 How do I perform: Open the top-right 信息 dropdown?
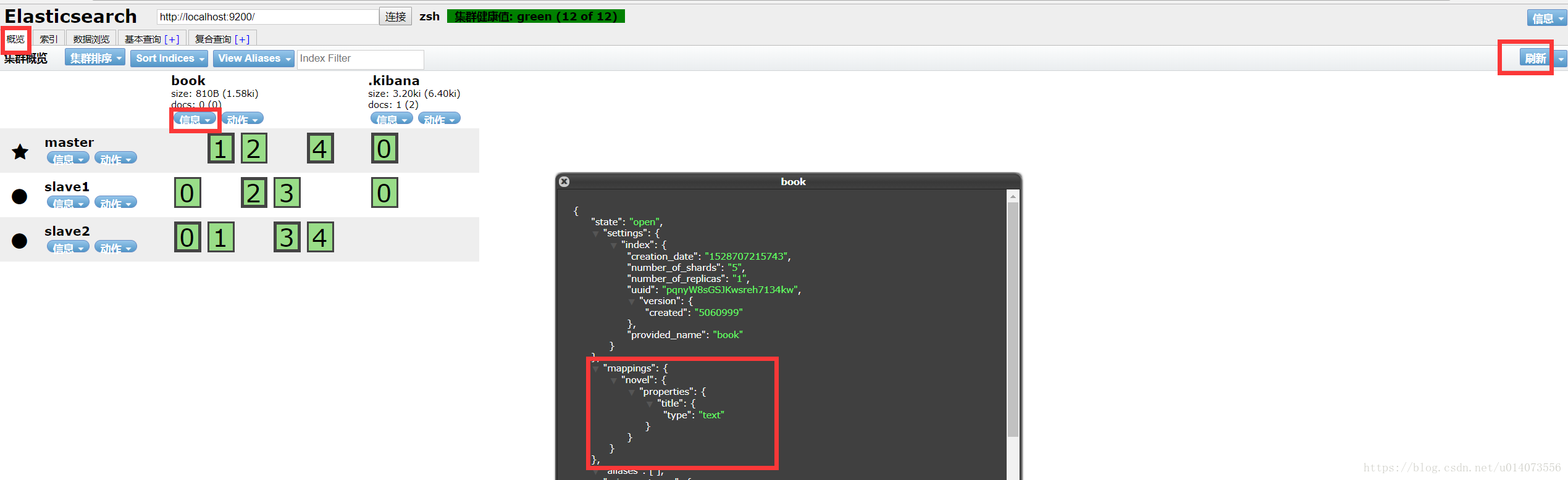(x=1547, y=18)
